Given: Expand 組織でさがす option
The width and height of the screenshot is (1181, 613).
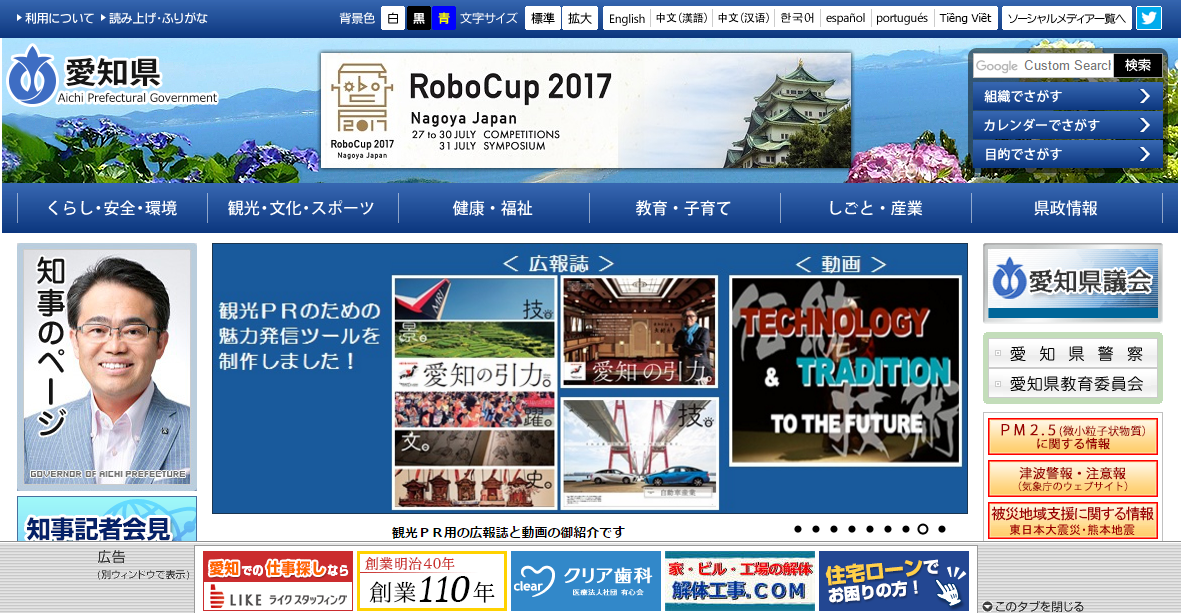Looking at the screenshot, I should tap(1067, 96).
